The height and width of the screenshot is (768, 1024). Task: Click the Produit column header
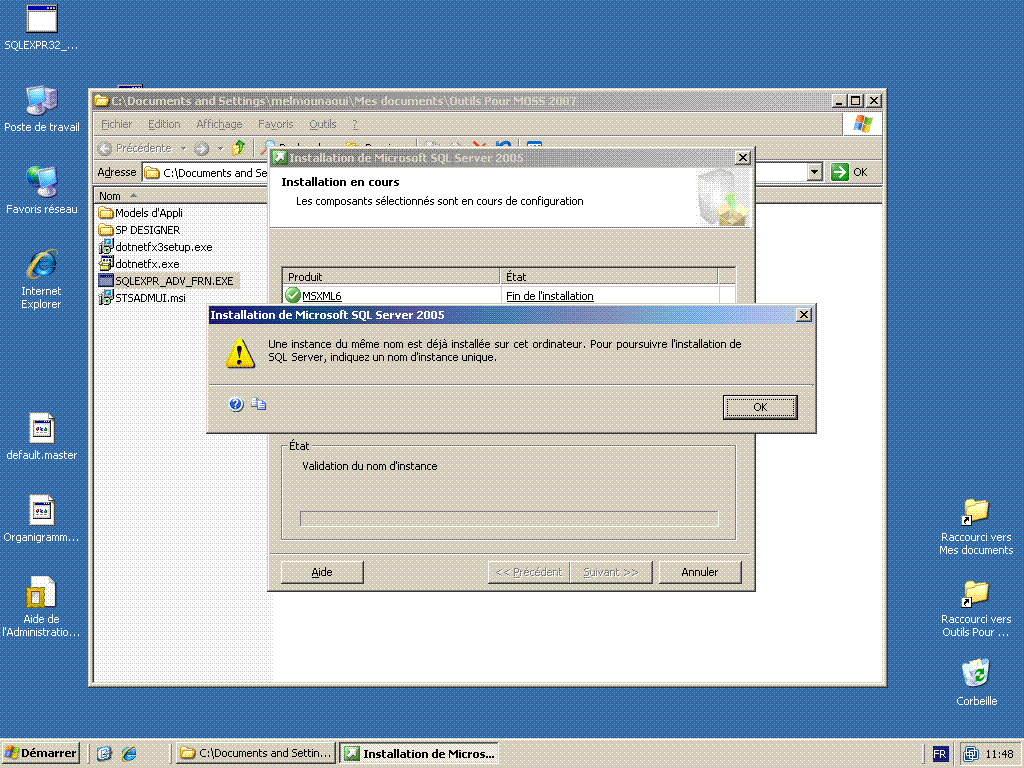coord(391,276)
